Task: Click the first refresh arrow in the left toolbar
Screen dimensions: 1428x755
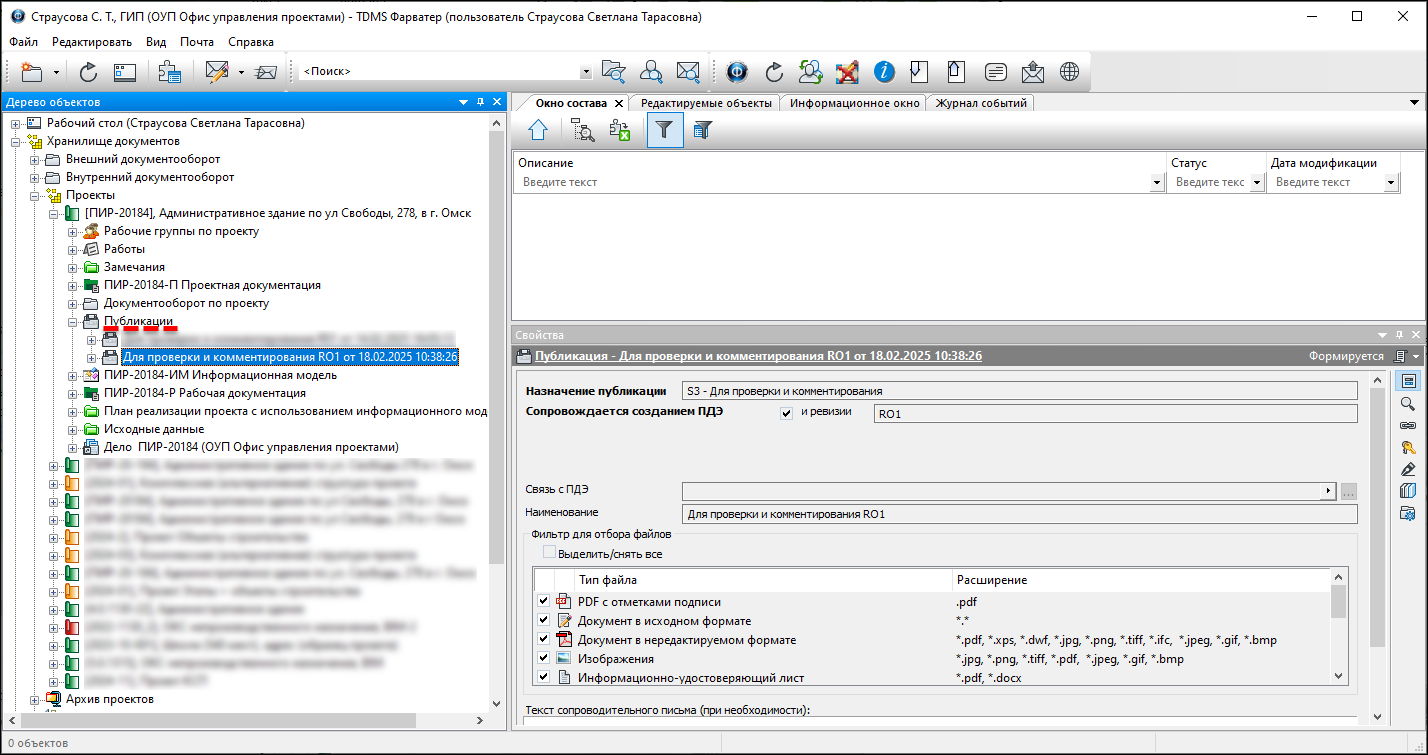Action: click(x=88, y=72)
